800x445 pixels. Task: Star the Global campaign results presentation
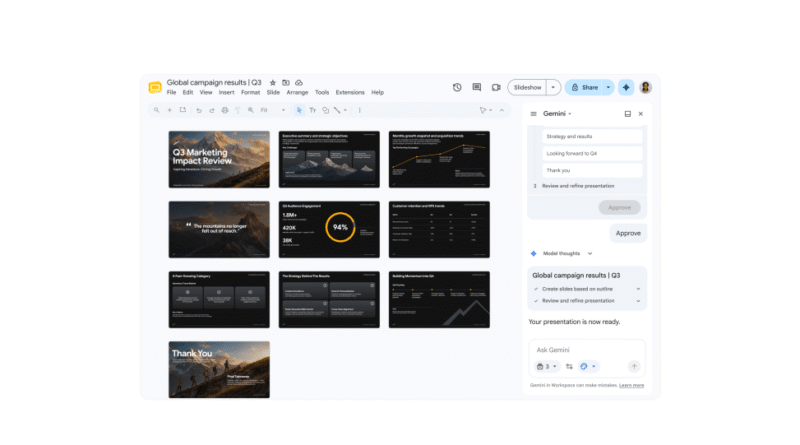(x=272, y=83)
